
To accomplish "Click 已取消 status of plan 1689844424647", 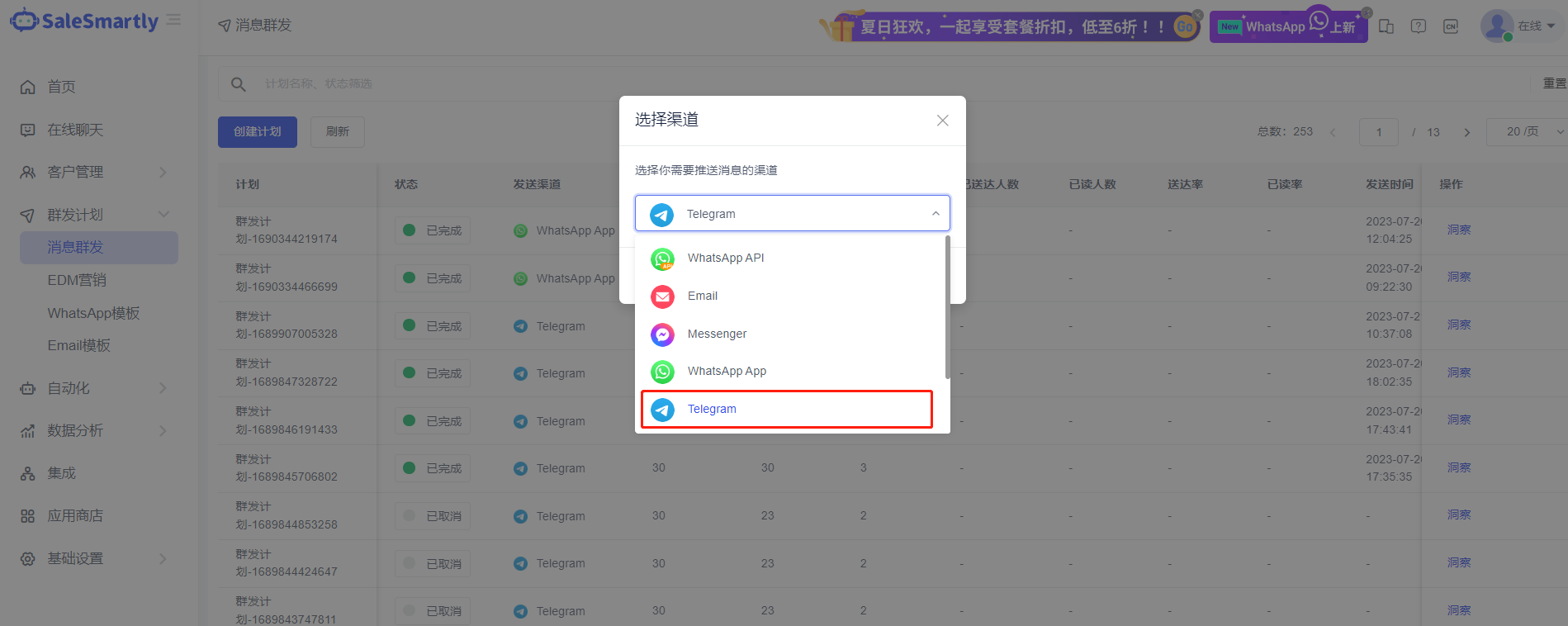I will click(x=433, y=564).
